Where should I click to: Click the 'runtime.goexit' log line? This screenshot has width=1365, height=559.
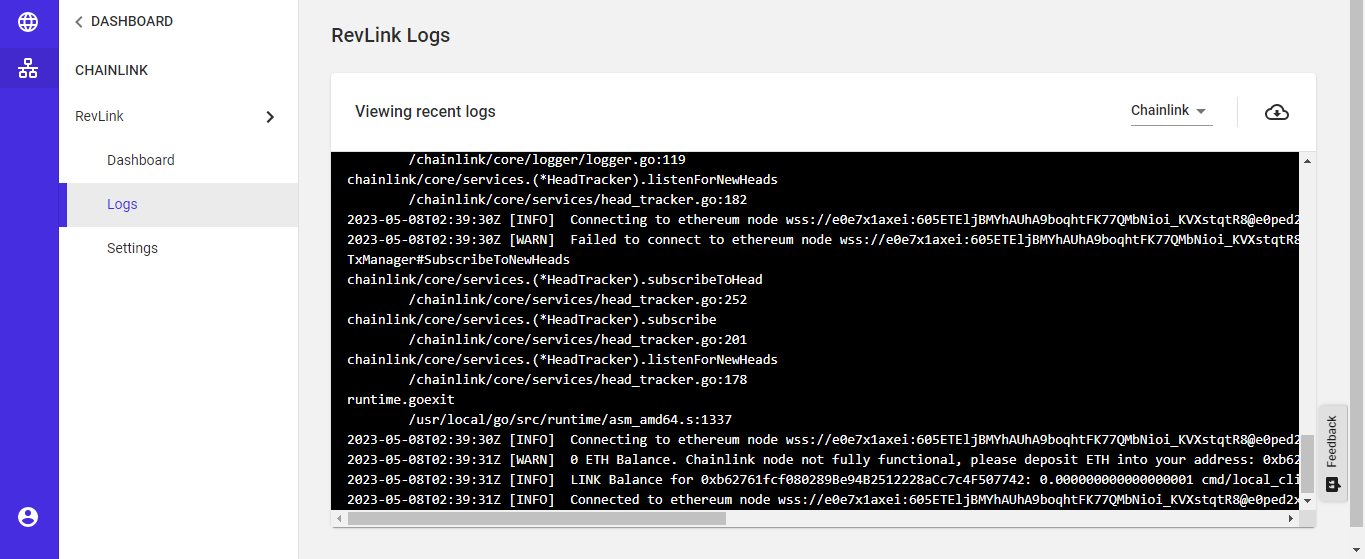pos(401,399)
